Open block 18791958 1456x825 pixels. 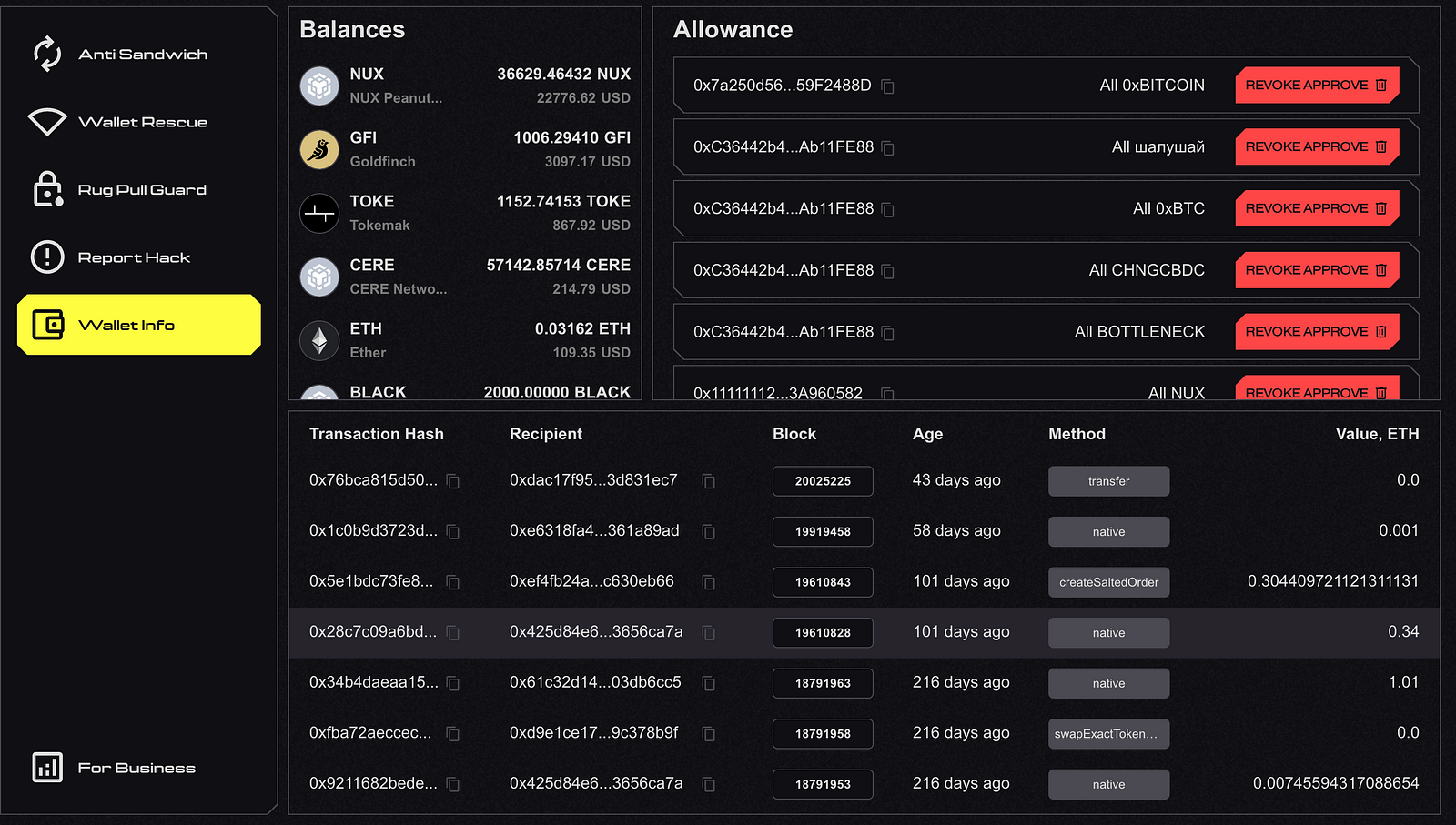[x=823, y=734]
